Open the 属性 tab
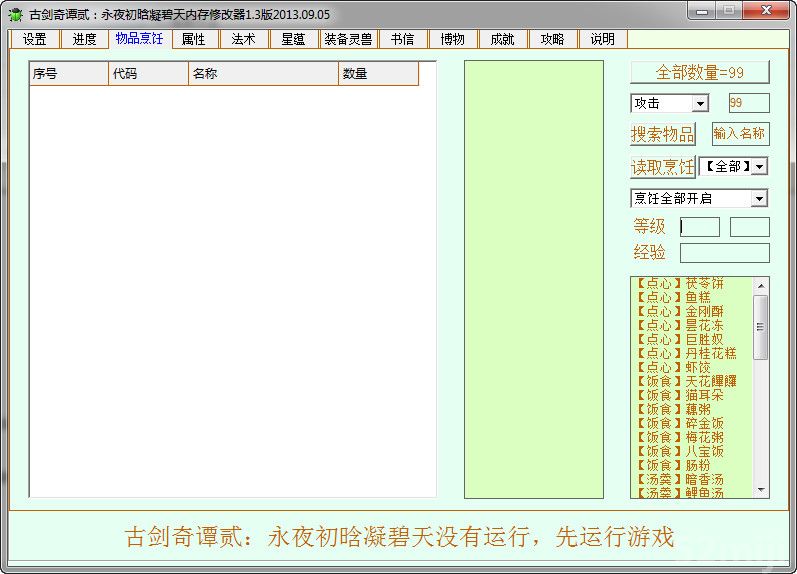This screenshot has width=797, height=574. pyautogui.click(x=193, y=39)
